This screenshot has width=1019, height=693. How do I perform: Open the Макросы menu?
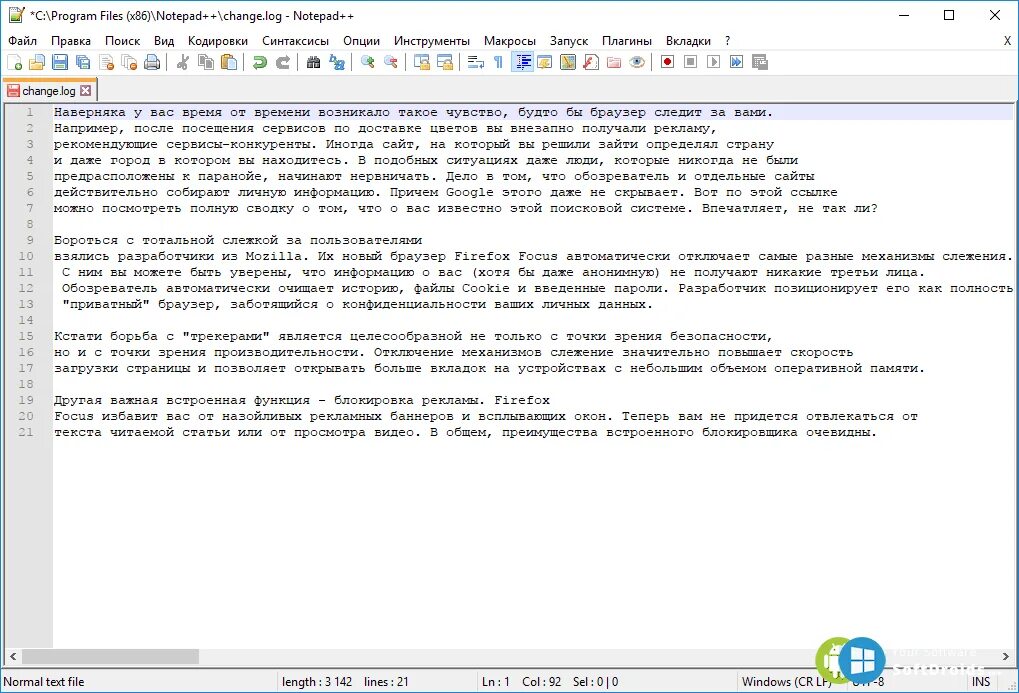coord(510,41)
